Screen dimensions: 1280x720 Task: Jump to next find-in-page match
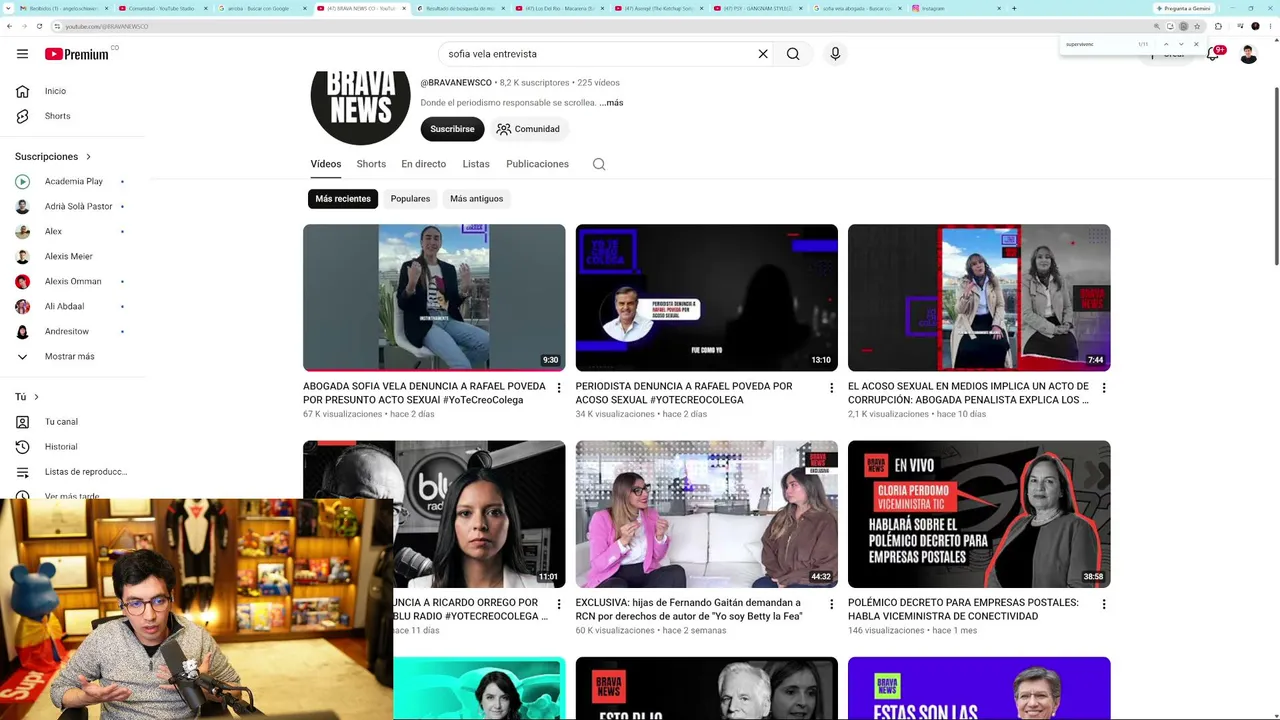tap(1181, 44)
